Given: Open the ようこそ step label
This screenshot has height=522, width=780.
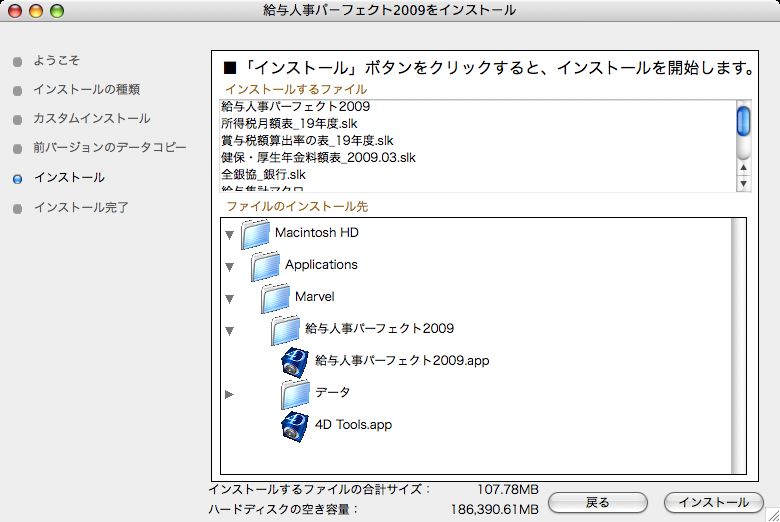Looking at the screenshot, I should point(56,60).
